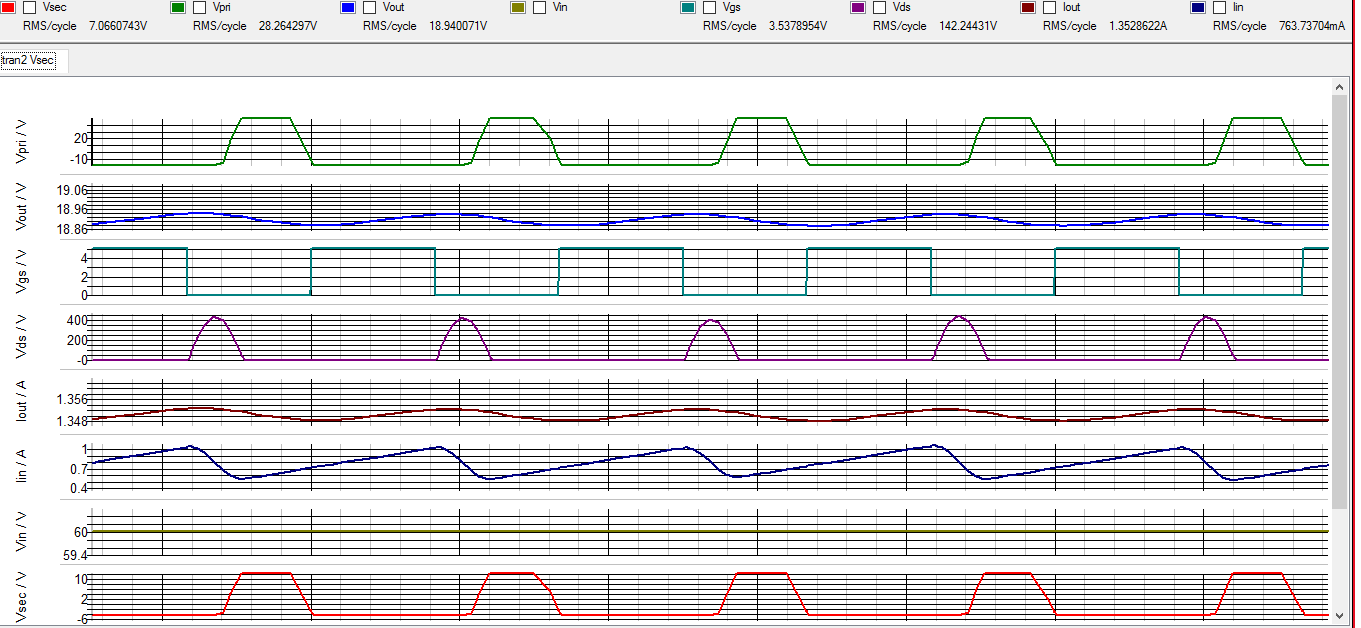This screenshot has width=1361, height=628.
Task: Tick the Vgs curve checkbox
Action: [x=709, y=7]
